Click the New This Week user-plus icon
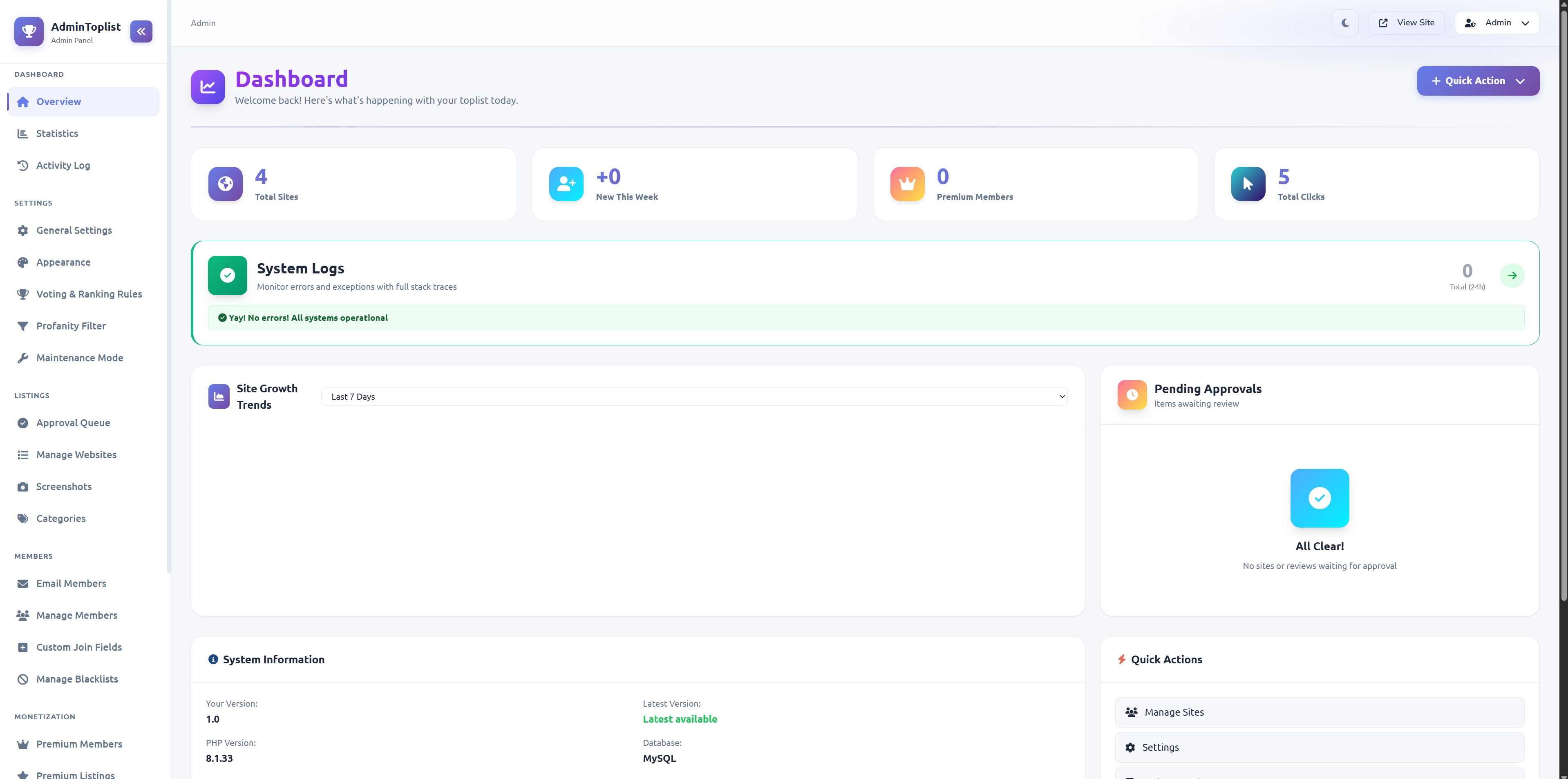The height and width of the screenshot is (779, 1568). (566, 184)
